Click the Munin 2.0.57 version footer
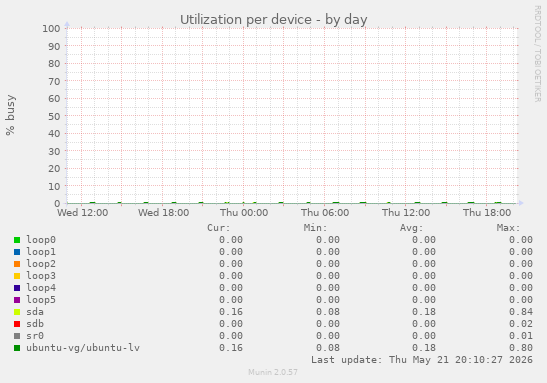 click(273, 372)
